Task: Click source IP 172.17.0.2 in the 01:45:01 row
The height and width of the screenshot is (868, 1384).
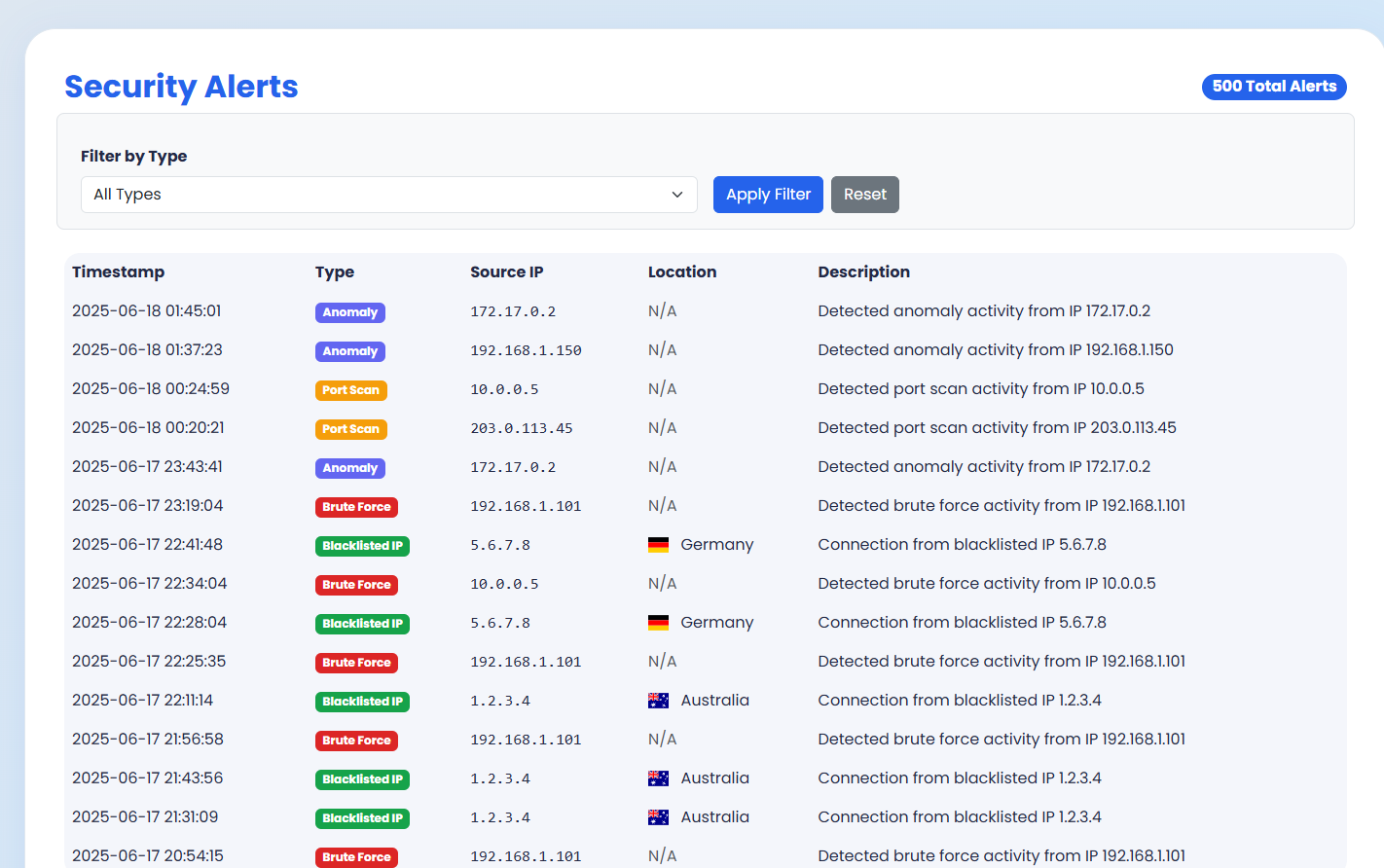Action: point(513,311)
